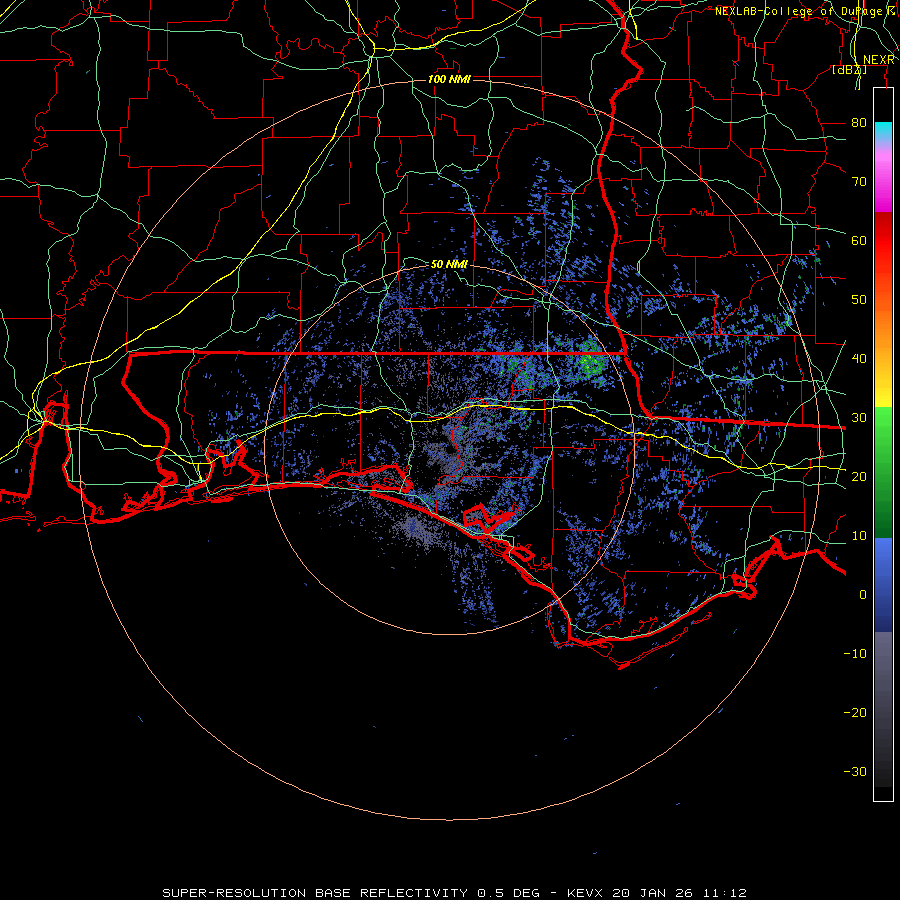
Task: Click the 50 value on the dBZ scale
Action: click(859, 300)
